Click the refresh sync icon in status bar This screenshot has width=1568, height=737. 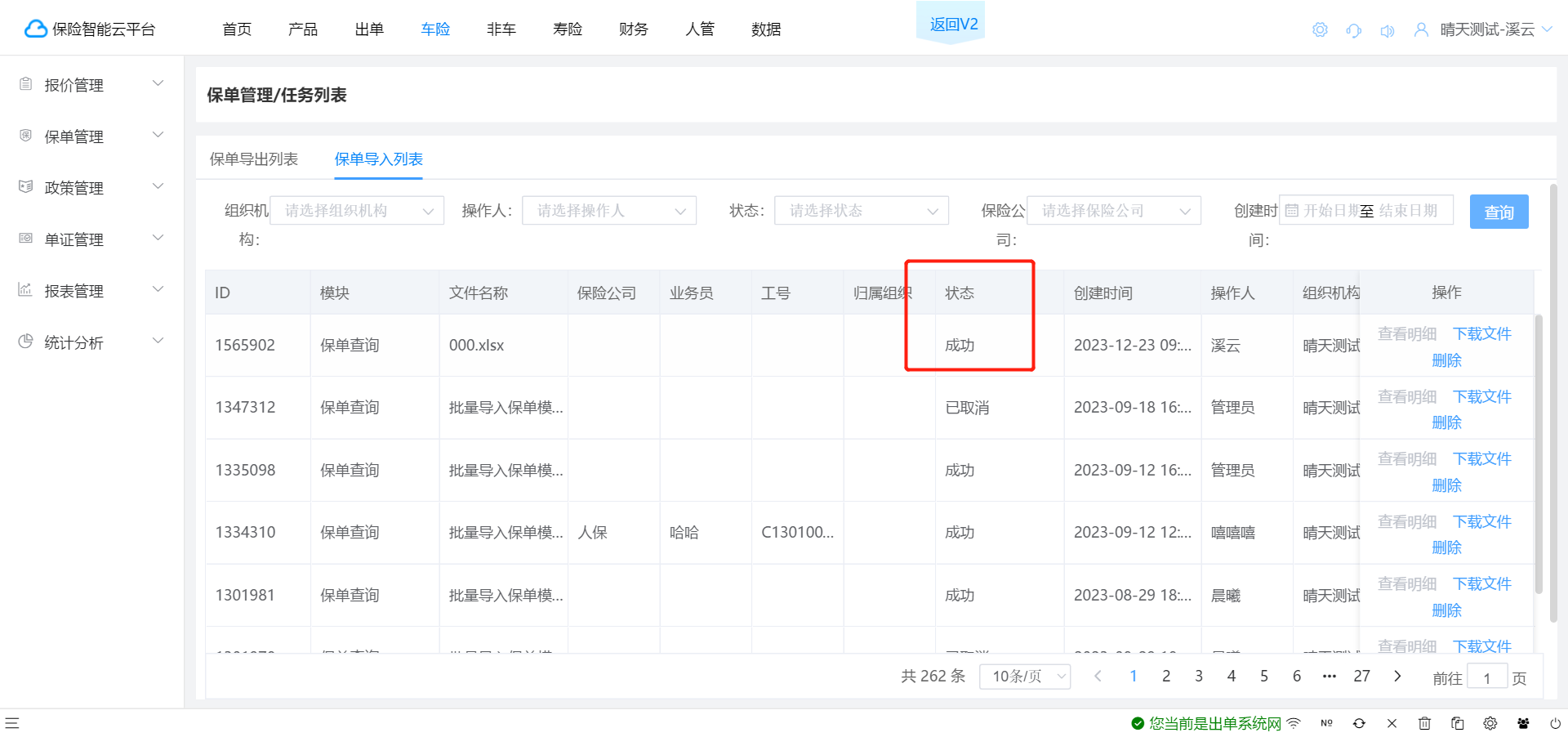click(1359, 723)
